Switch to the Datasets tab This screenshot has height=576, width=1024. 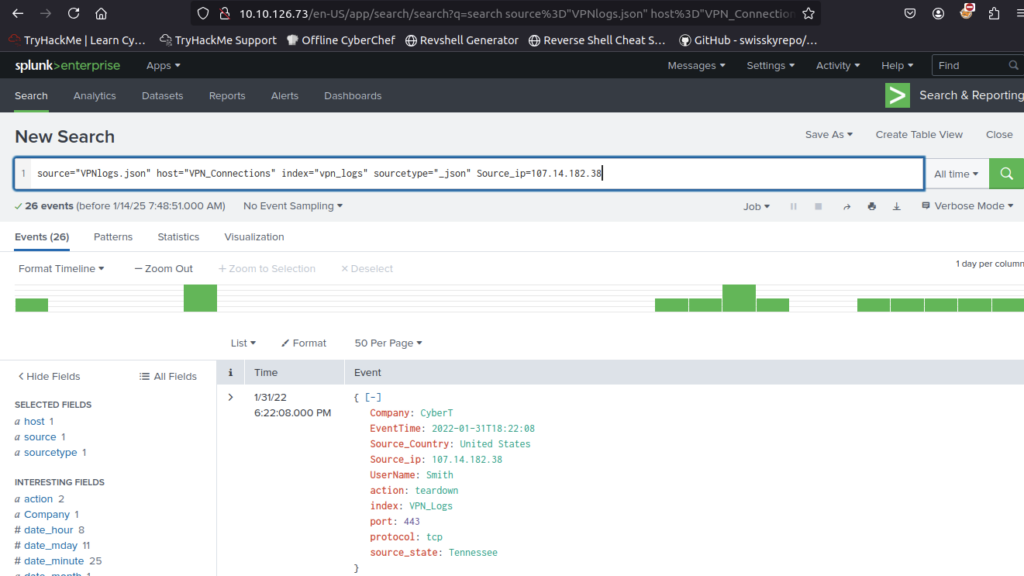(162, 95)
